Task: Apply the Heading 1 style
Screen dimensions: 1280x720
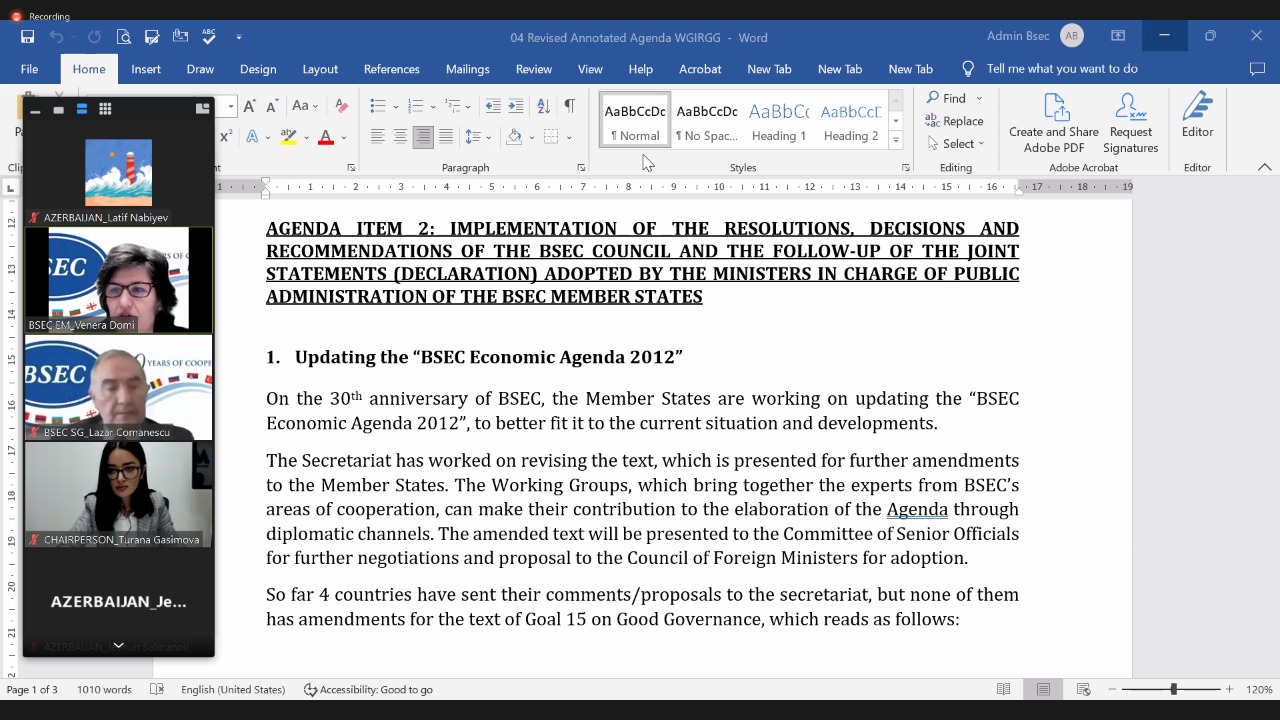Action: (779, 120)
